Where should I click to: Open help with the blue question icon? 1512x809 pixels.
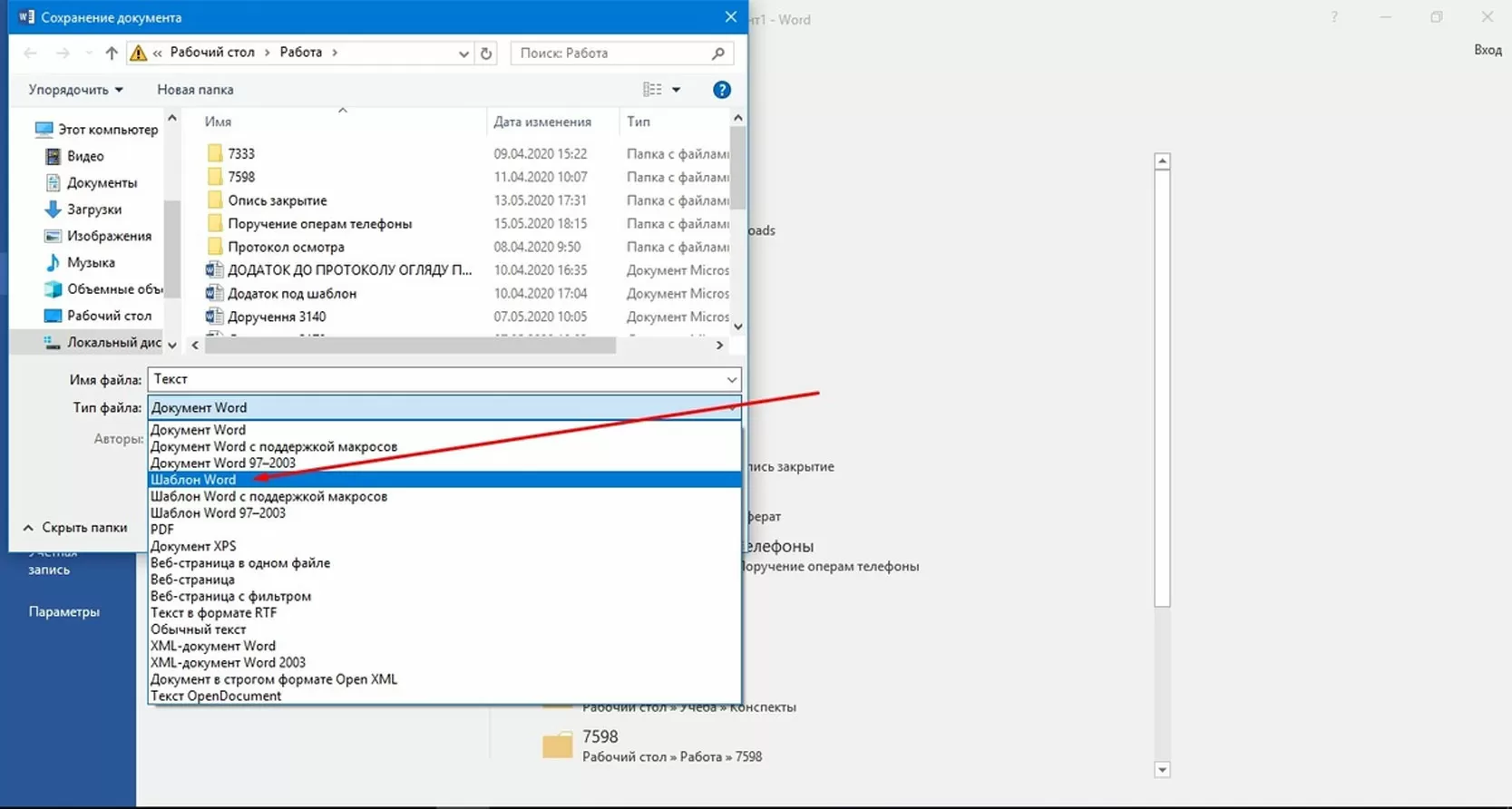coord(722,90)
